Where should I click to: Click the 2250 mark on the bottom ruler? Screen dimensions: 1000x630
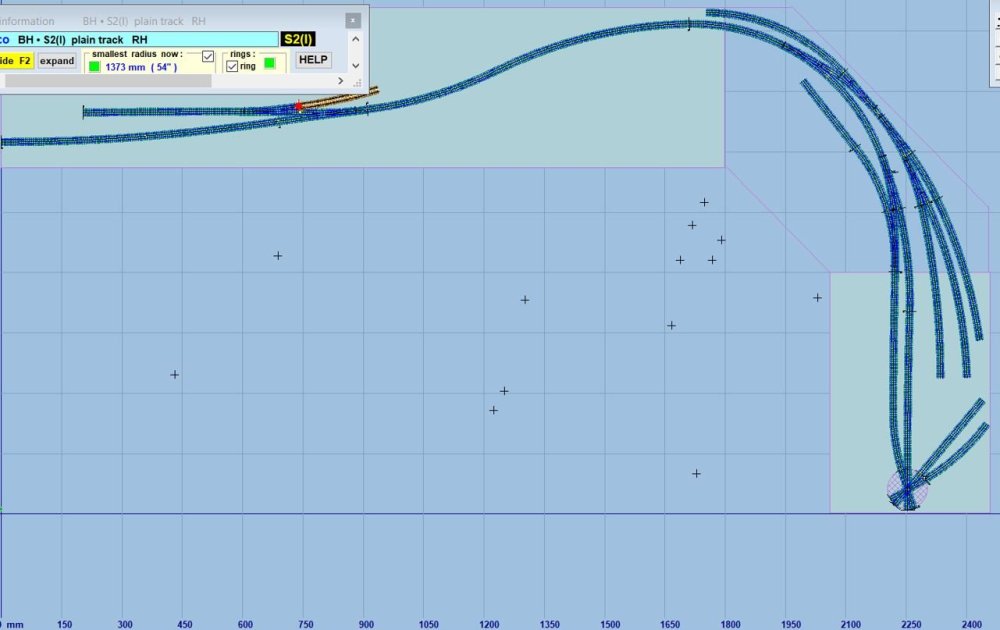point(908,623)
